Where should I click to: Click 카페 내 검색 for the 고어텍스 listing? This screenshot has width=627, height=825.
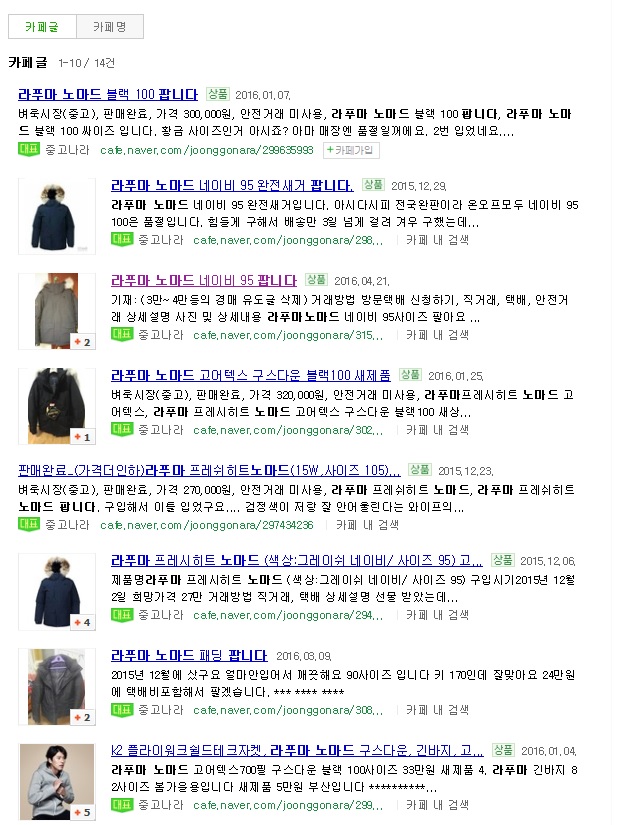[x=437, y=430]
